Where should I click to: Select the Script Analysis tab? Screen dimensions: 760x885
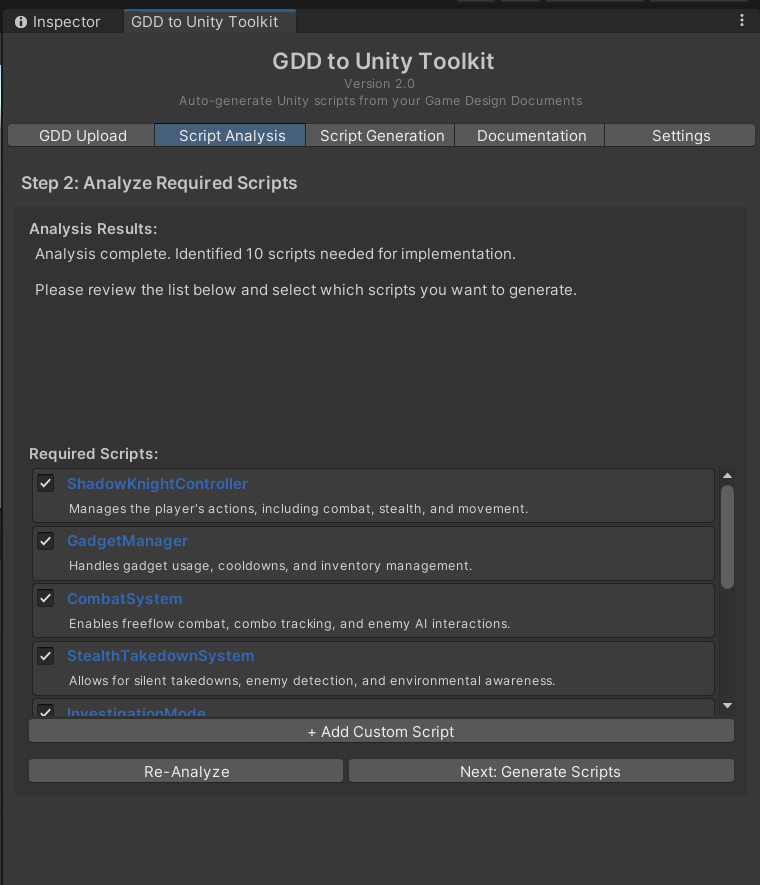click(232, 136)
